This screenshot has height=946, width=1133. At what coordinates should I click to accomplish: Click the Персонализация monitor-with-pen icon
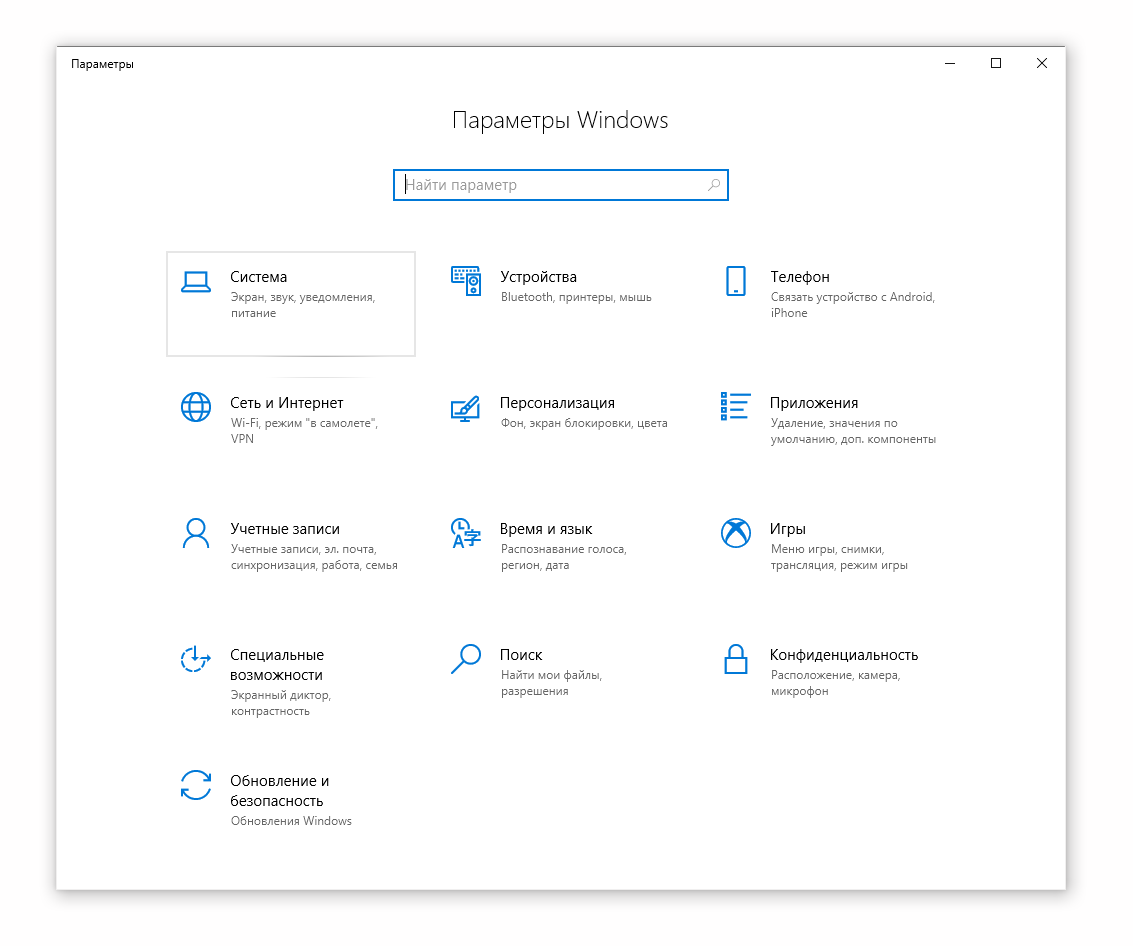tap(465, 409)
